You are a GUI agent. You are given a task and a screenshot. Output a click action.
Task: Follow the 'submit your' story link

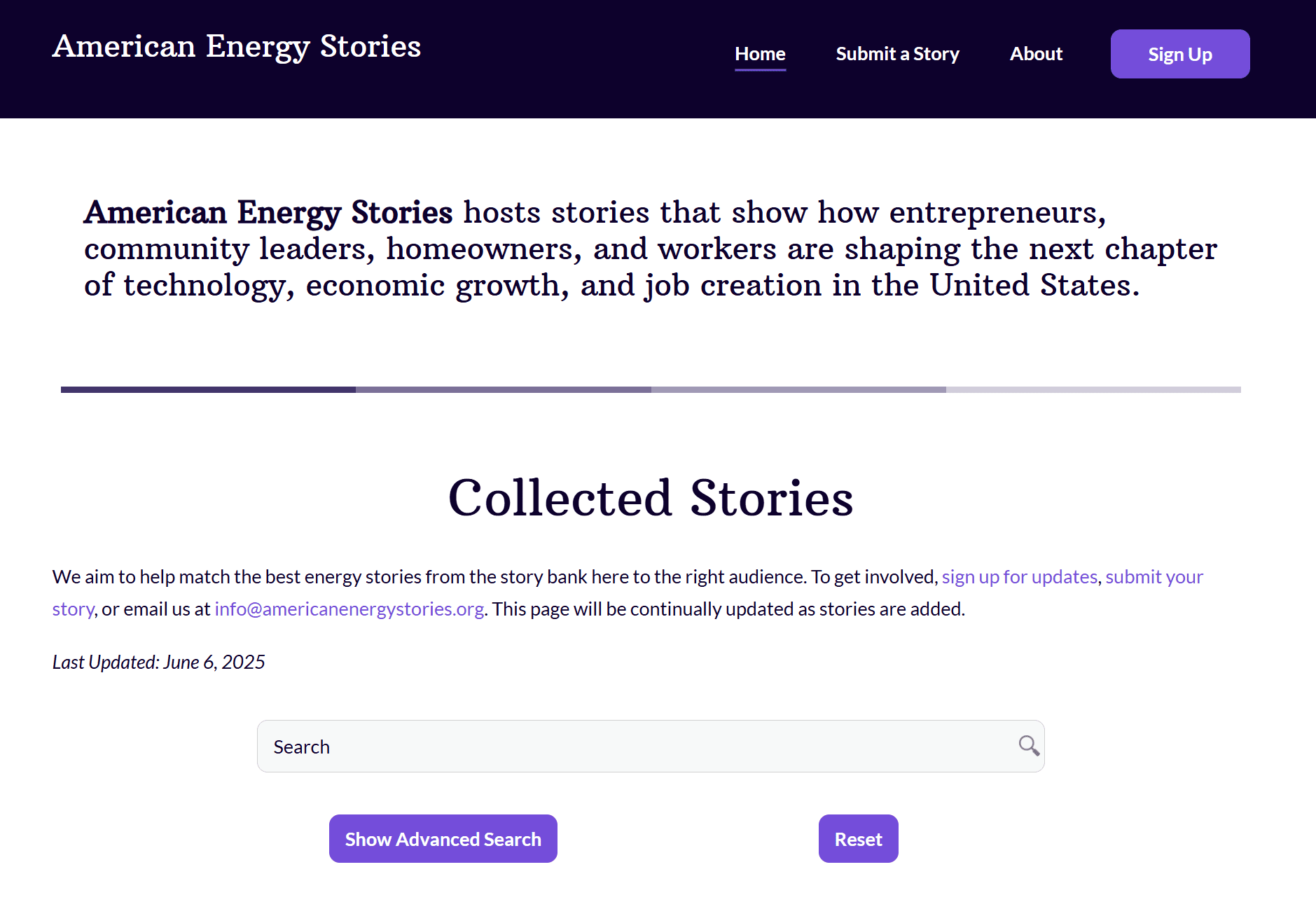pyautogui.click(x=1154, y=576)
